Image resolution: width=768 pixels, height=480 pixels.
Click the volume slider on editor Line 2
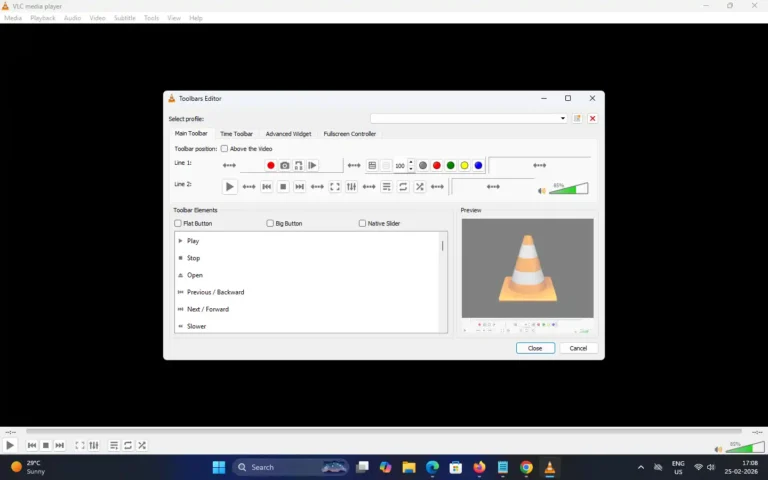568,189
